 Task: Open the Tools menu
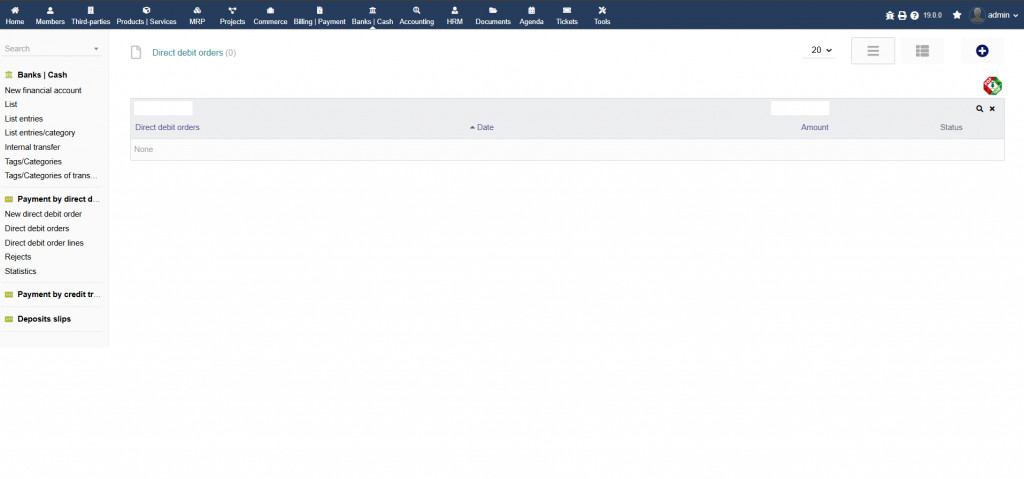(602, 16)
